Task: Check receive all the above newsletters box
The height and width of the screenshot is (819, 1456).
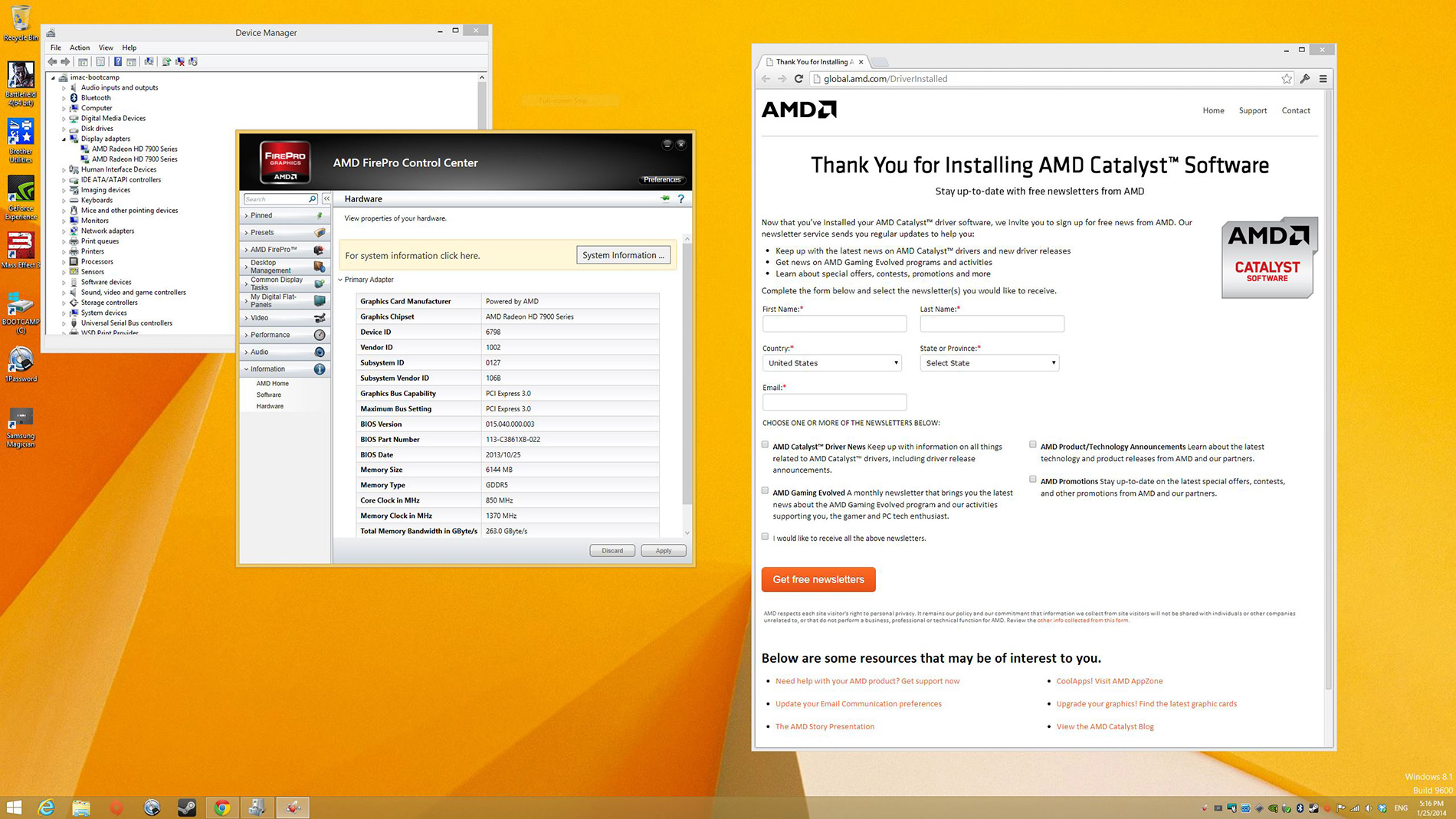Action: 765,536
